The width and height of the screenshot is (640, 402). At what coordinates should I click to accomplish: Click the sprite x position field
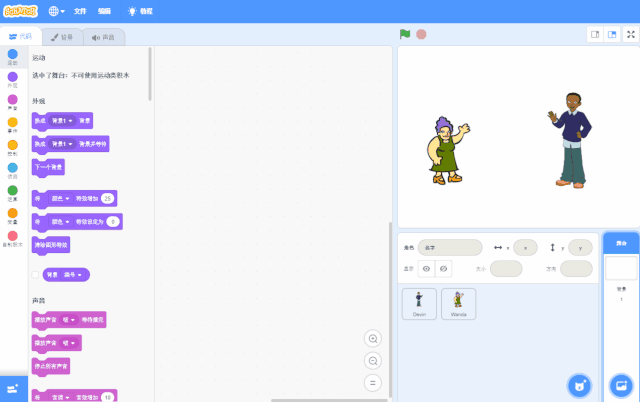point(525,248)
